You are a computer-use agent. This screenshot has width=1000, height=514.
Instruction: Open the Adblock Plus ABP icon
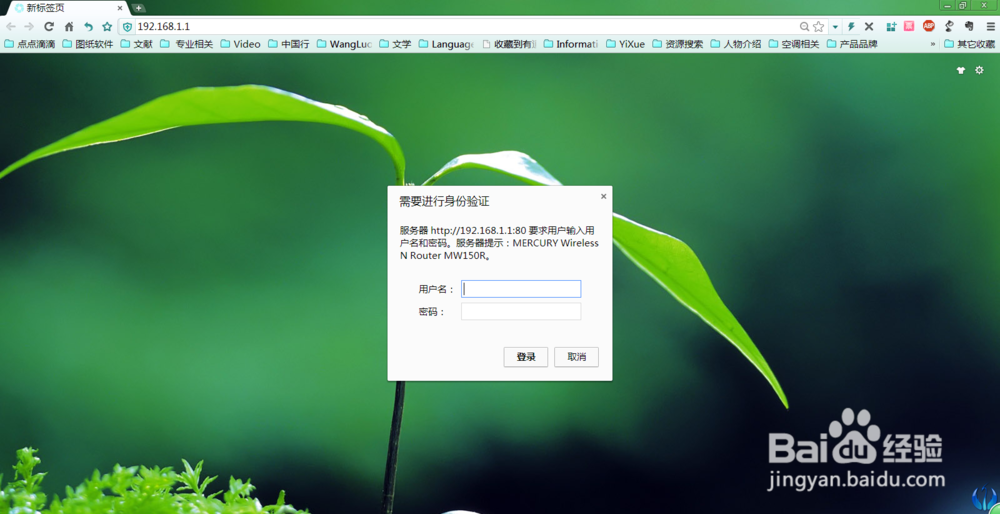coord(929,26)
